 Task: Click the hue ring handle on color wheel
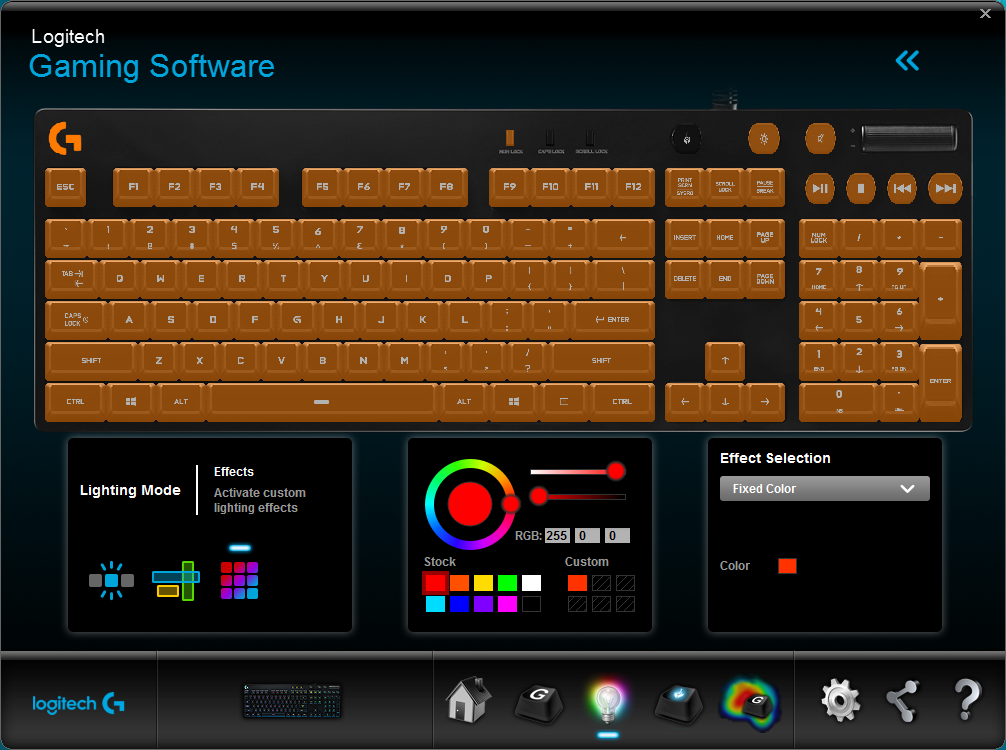511,504
